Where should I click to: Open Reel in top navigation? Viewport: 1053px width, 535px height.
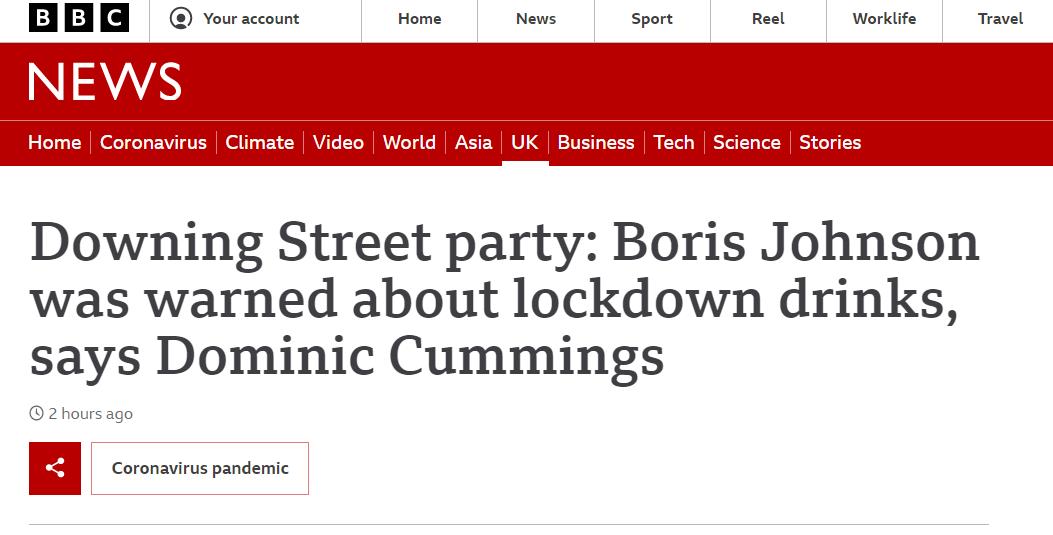click(x=768, y=19)
